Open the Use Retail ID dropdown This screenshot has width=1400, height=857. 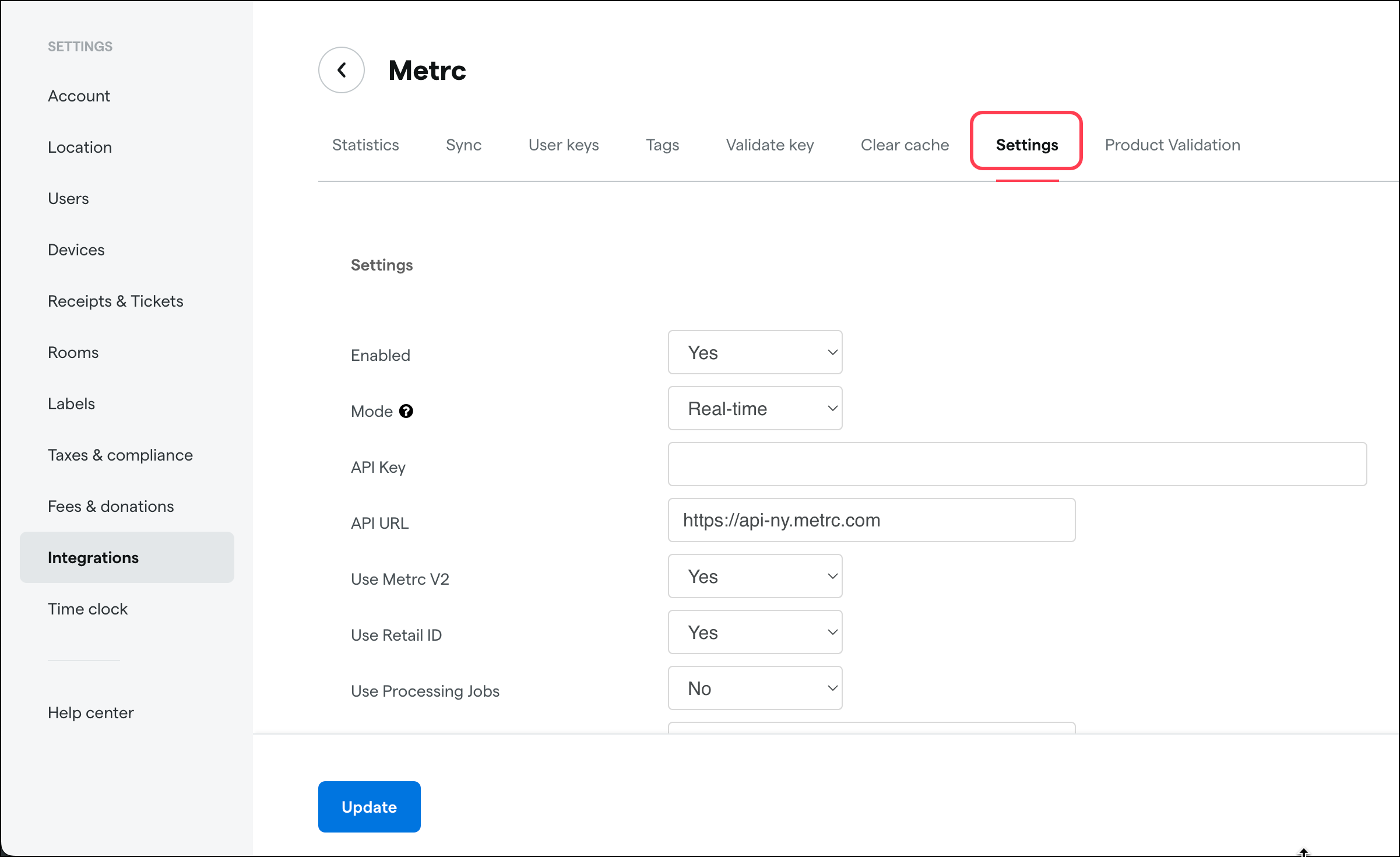pyautogui.click(x=754, y=632)
